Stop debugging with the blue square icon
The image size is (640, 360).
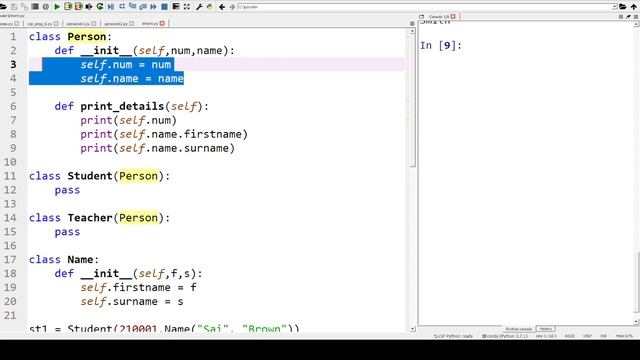point(164,7)
